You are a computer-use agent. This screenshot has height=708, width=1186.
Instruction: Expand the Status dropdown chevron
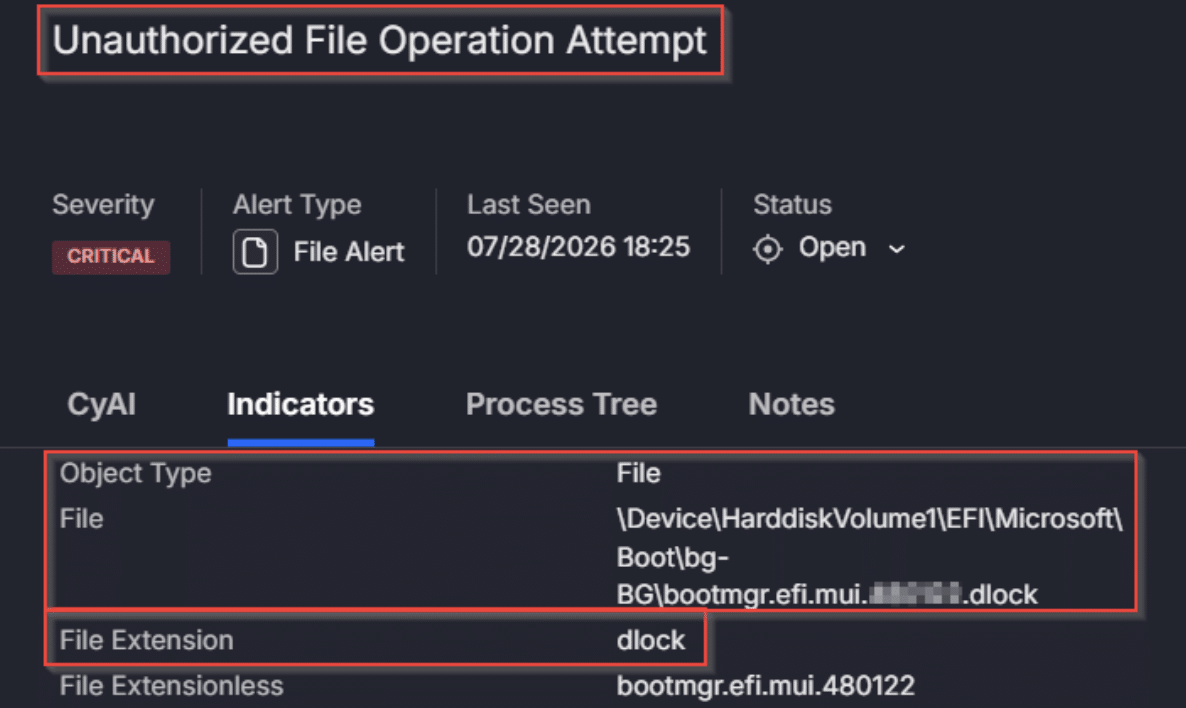896,249
